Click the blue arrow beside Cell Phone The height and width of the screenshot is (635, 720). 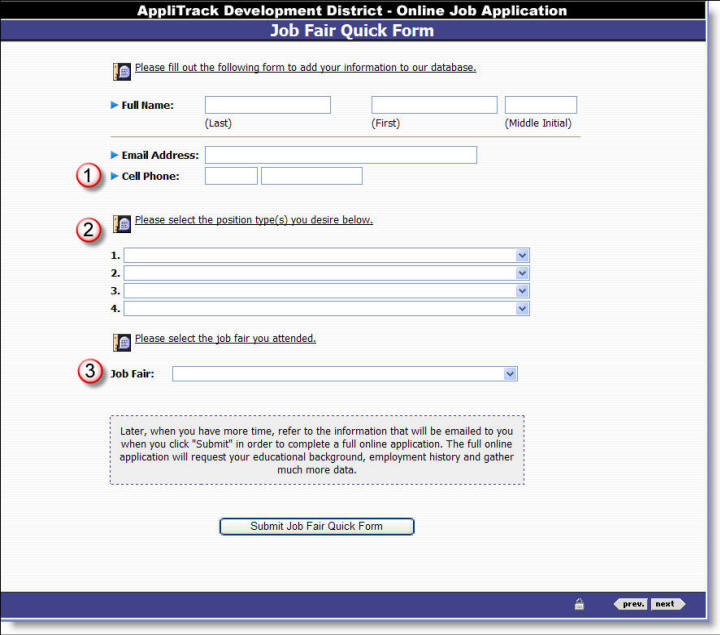114,176
